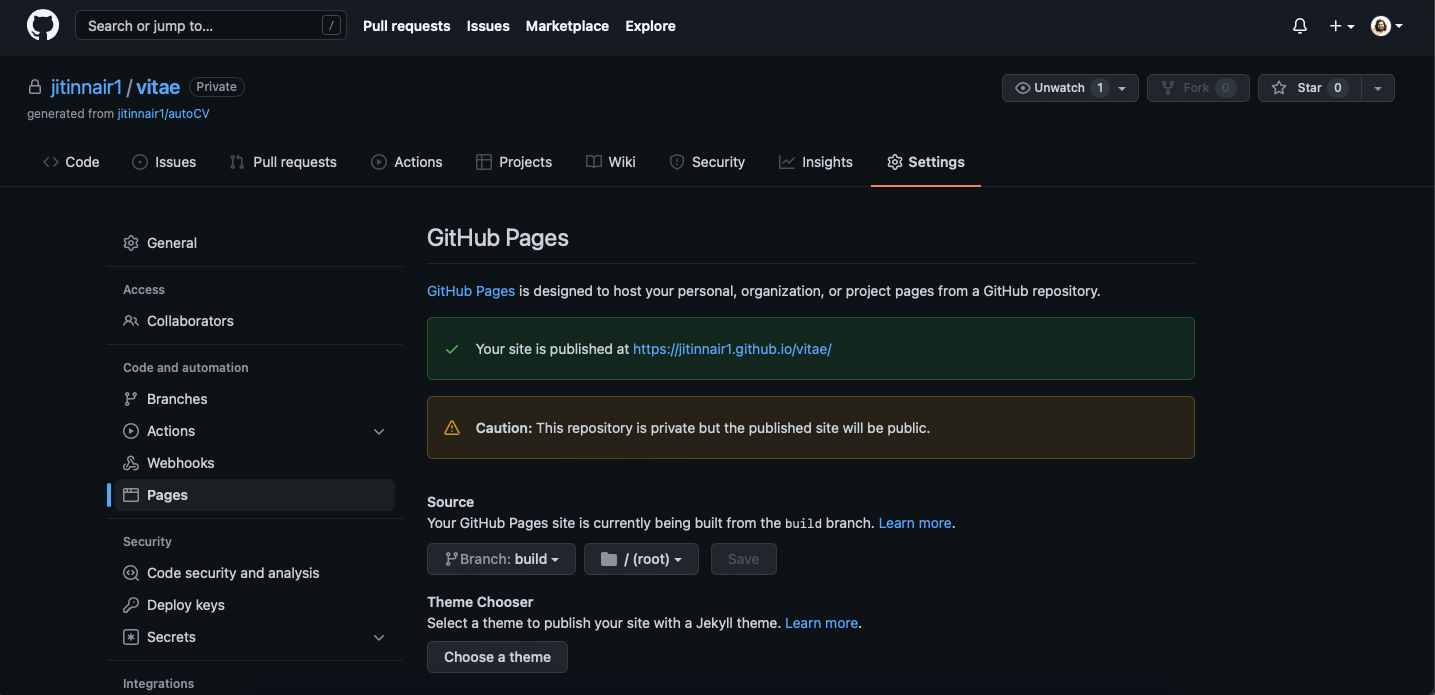
Task: Switch to the repository Issues tab
Action: click(164, 162)
